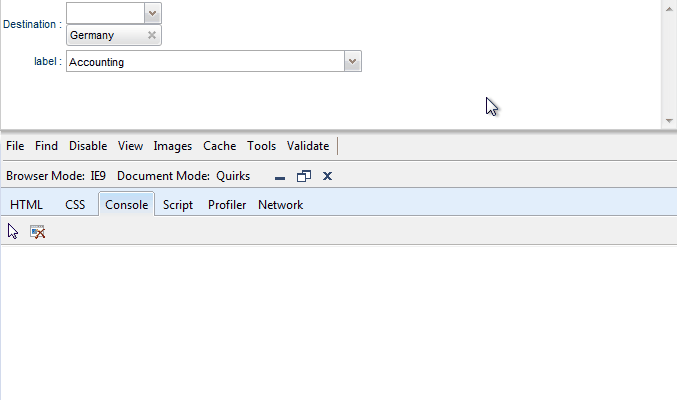Open the Images menu
Viewport: 677px width, 400px height.
click(173, 146)
